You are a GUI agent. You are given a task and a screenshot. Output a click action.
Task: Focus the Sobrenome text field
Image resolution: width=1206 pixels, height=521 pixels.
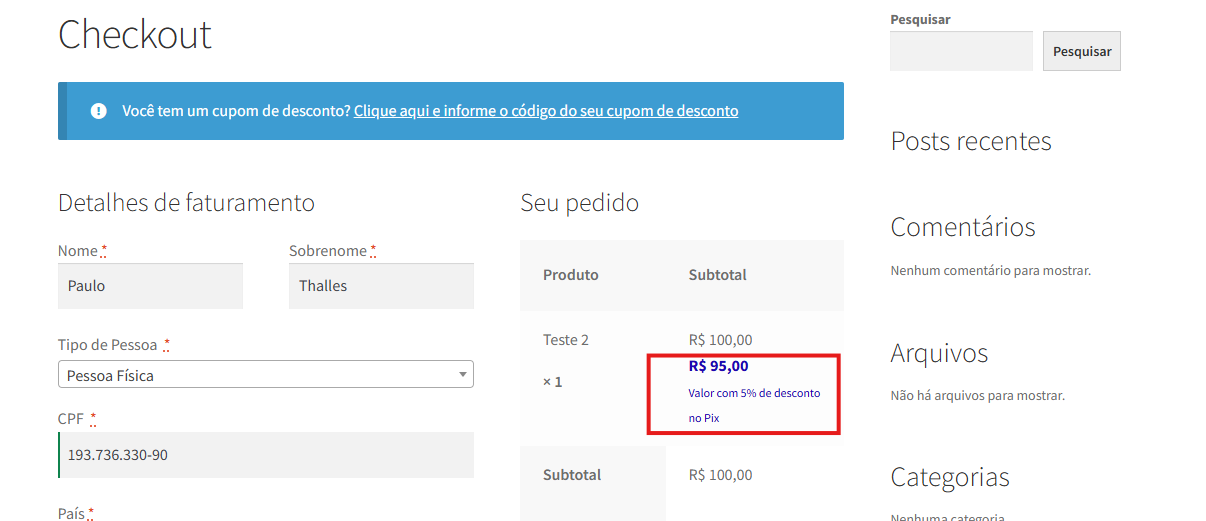click(x=381, y=286)
